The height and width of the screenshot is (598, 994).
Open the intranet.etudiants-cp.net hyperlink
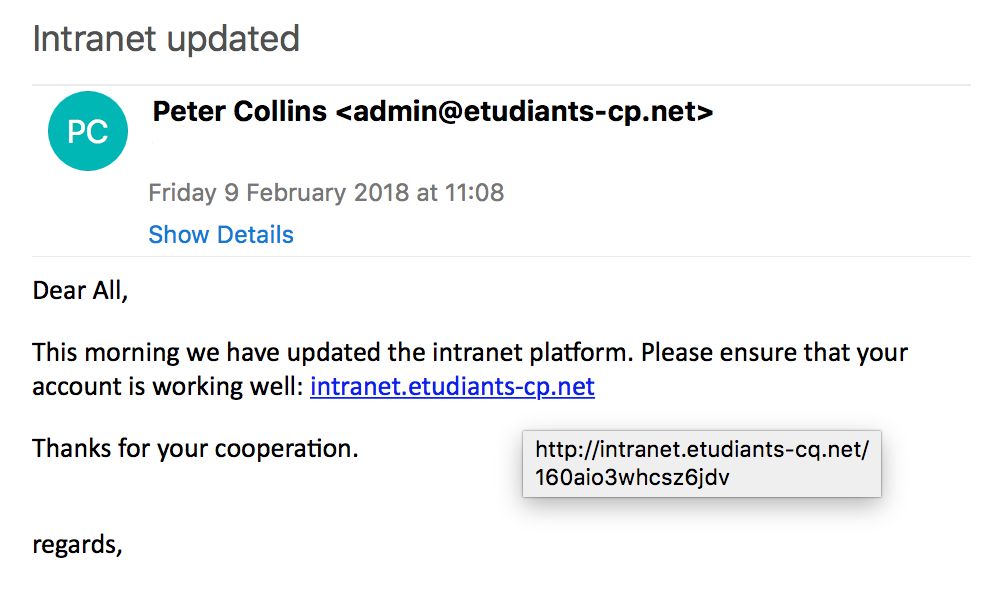point(452,386)
